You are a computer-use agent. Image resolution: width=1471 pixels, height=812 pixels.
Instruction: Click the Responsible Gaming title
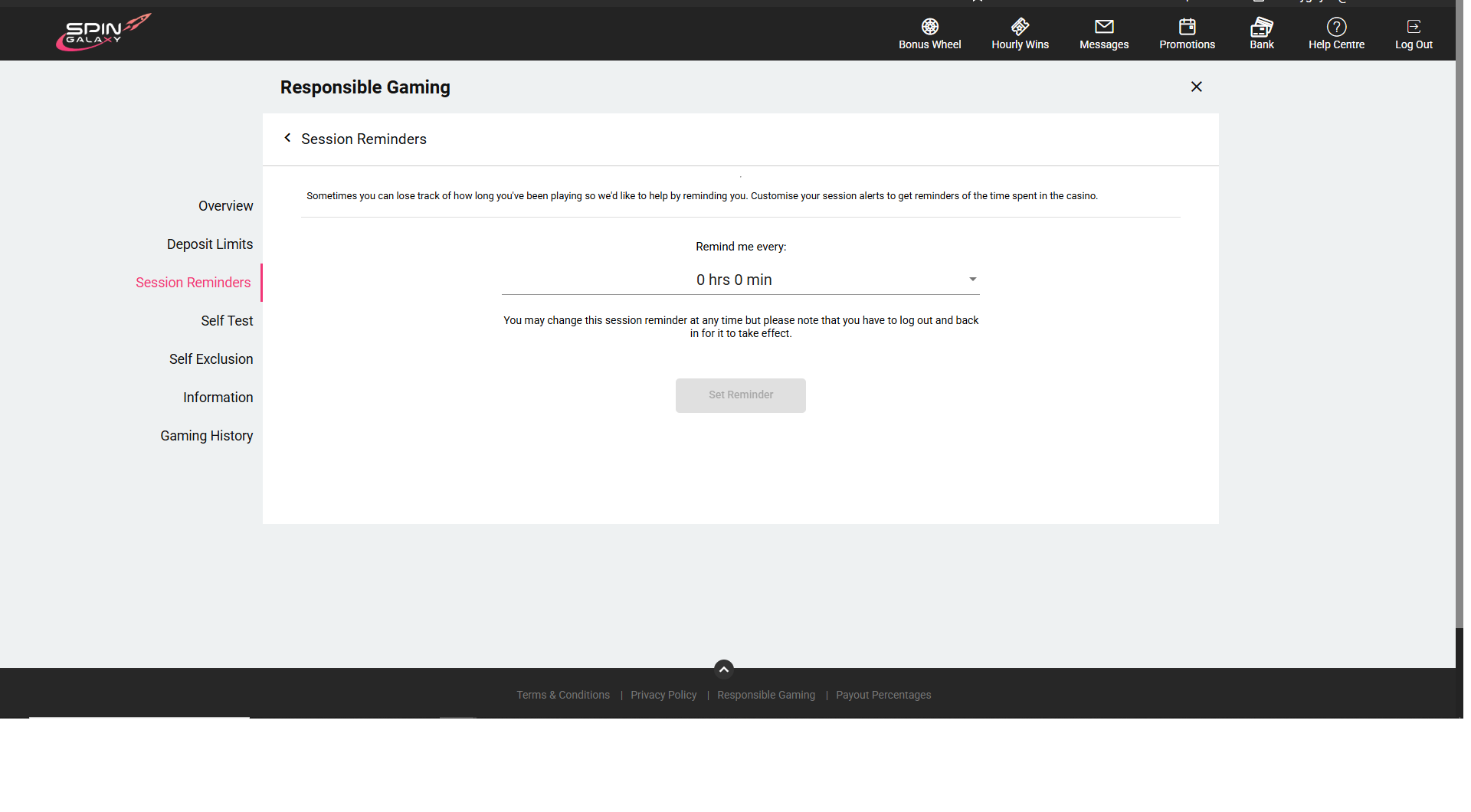[365, 87]
